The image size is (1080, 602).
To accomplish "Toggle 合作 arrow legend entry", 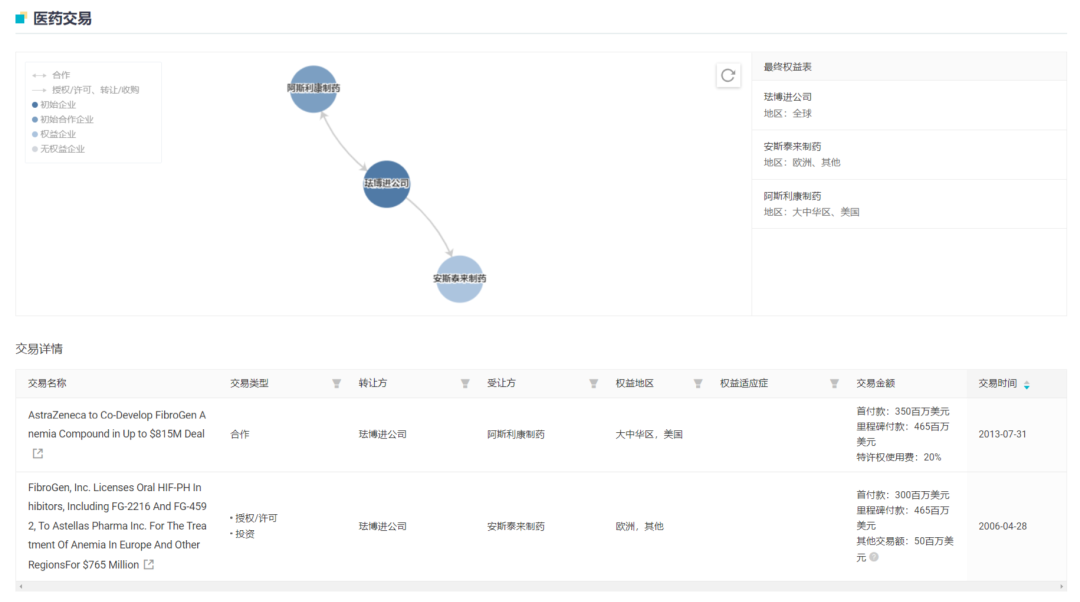I will point(51,75).
